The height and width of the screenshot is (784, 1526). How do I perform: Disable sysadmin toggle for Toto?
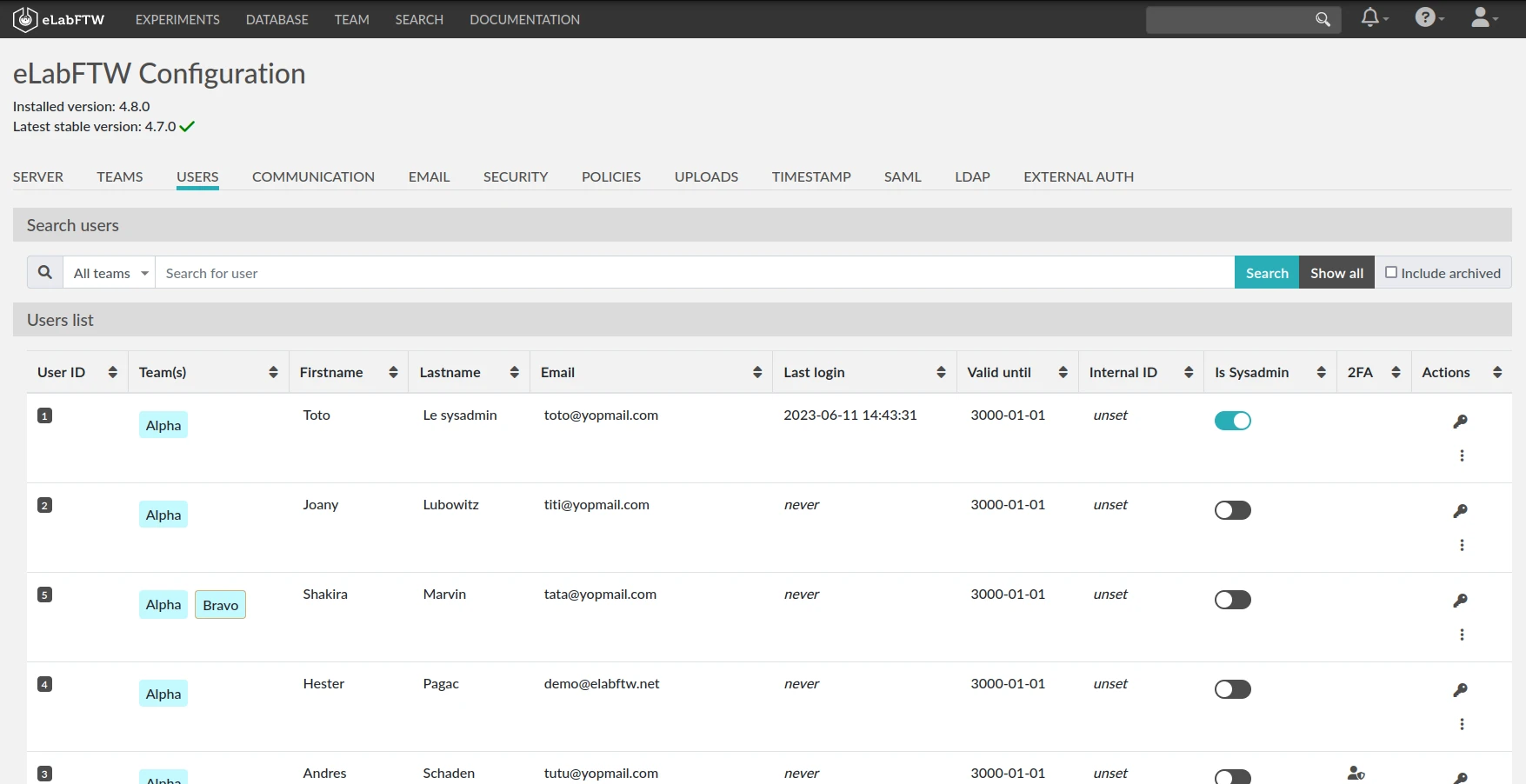pyautogui.click(x=1233, y=421)
